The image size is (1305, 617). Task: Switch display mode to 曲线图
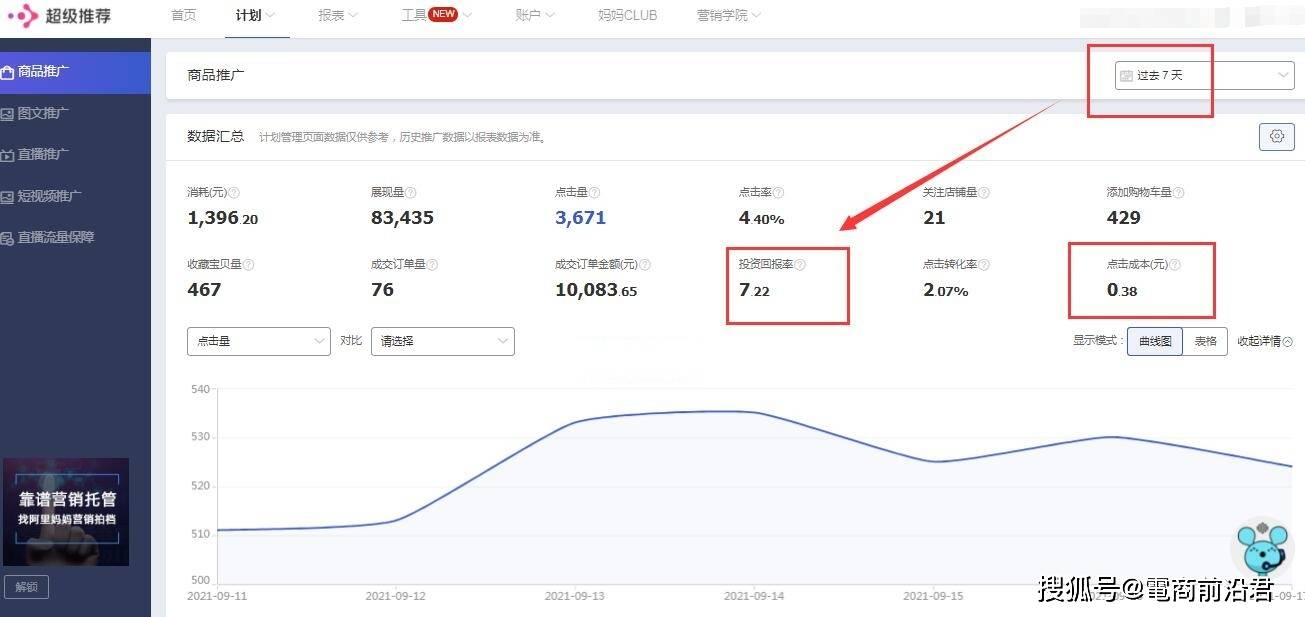coord(1155,341)
